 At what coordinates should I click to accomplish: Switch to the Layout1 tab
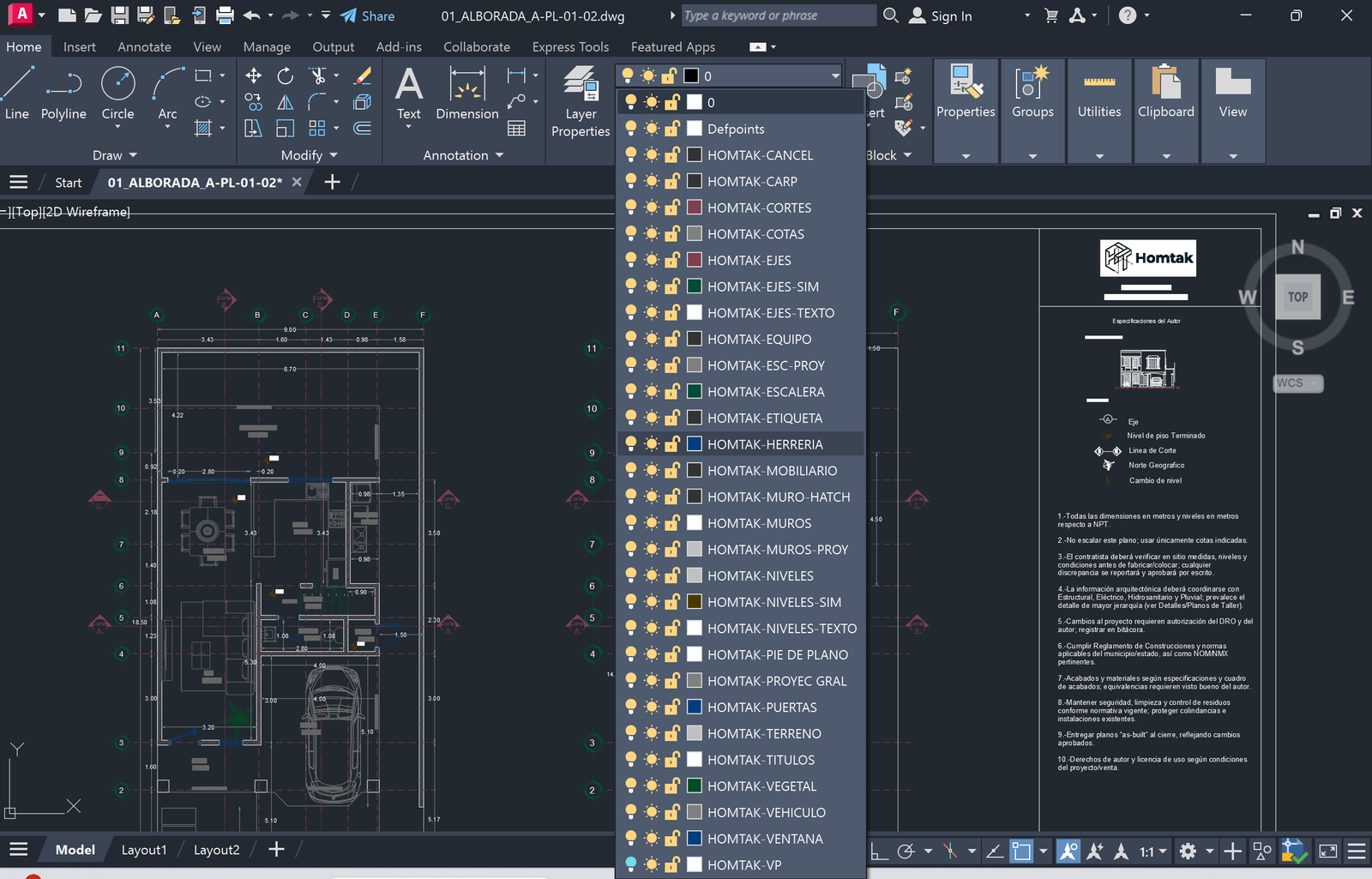click(x=143, y=849)
